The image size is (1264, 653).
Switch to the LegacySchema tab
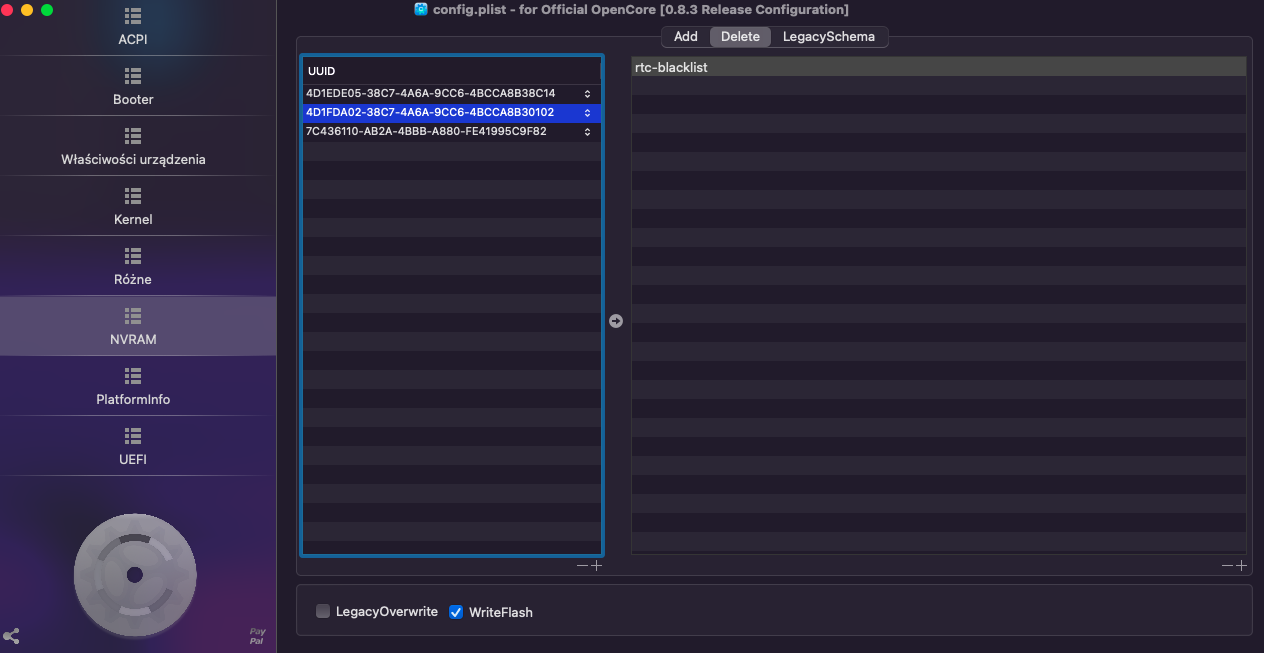coord(829,37)
